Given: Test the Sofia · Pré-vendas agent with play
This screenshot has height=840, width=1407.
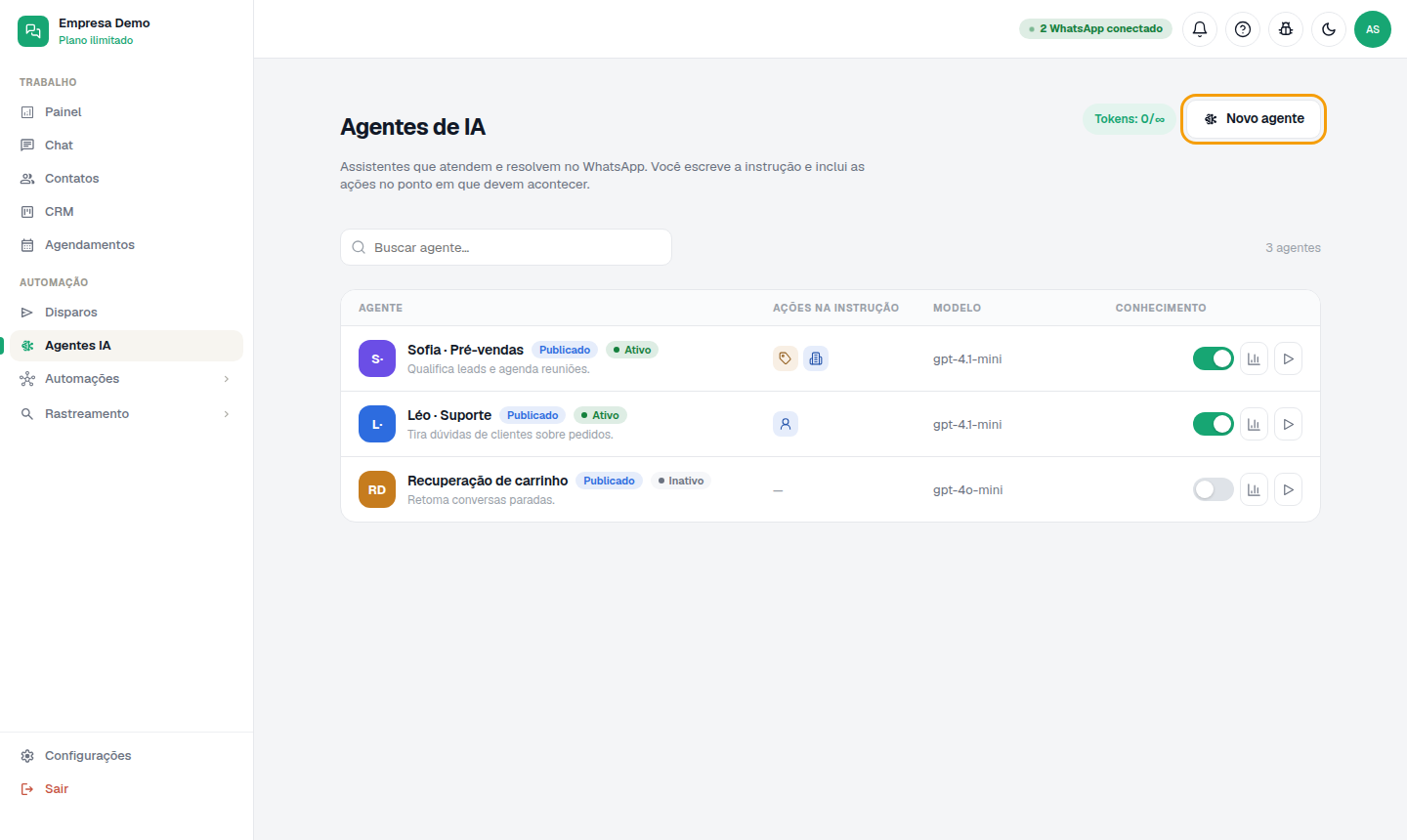Looking at the screenshot, I should pyautogui.click(x=1289, y=358).
